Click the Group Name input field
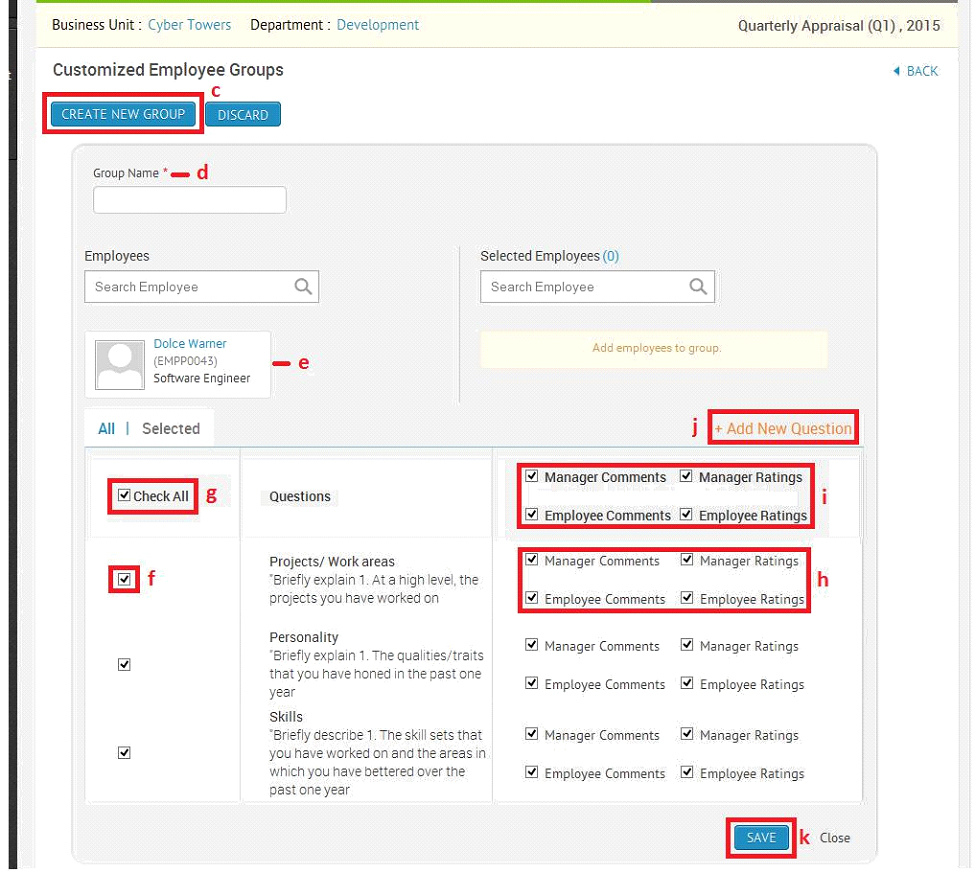 click(190, 200)
